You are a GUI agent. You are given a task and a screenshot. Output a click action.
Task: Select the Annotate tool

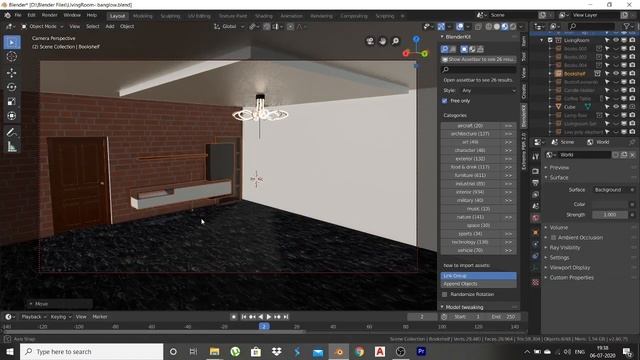(x=12, y=132)
